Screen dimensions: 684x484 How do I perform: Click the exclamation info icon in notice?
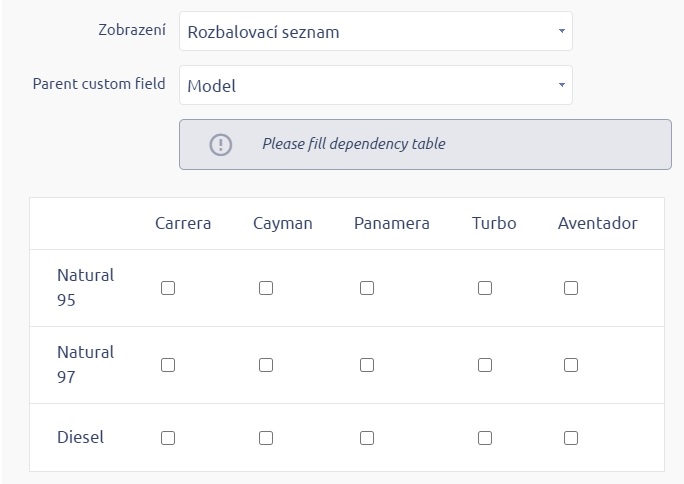coord(220,144)
